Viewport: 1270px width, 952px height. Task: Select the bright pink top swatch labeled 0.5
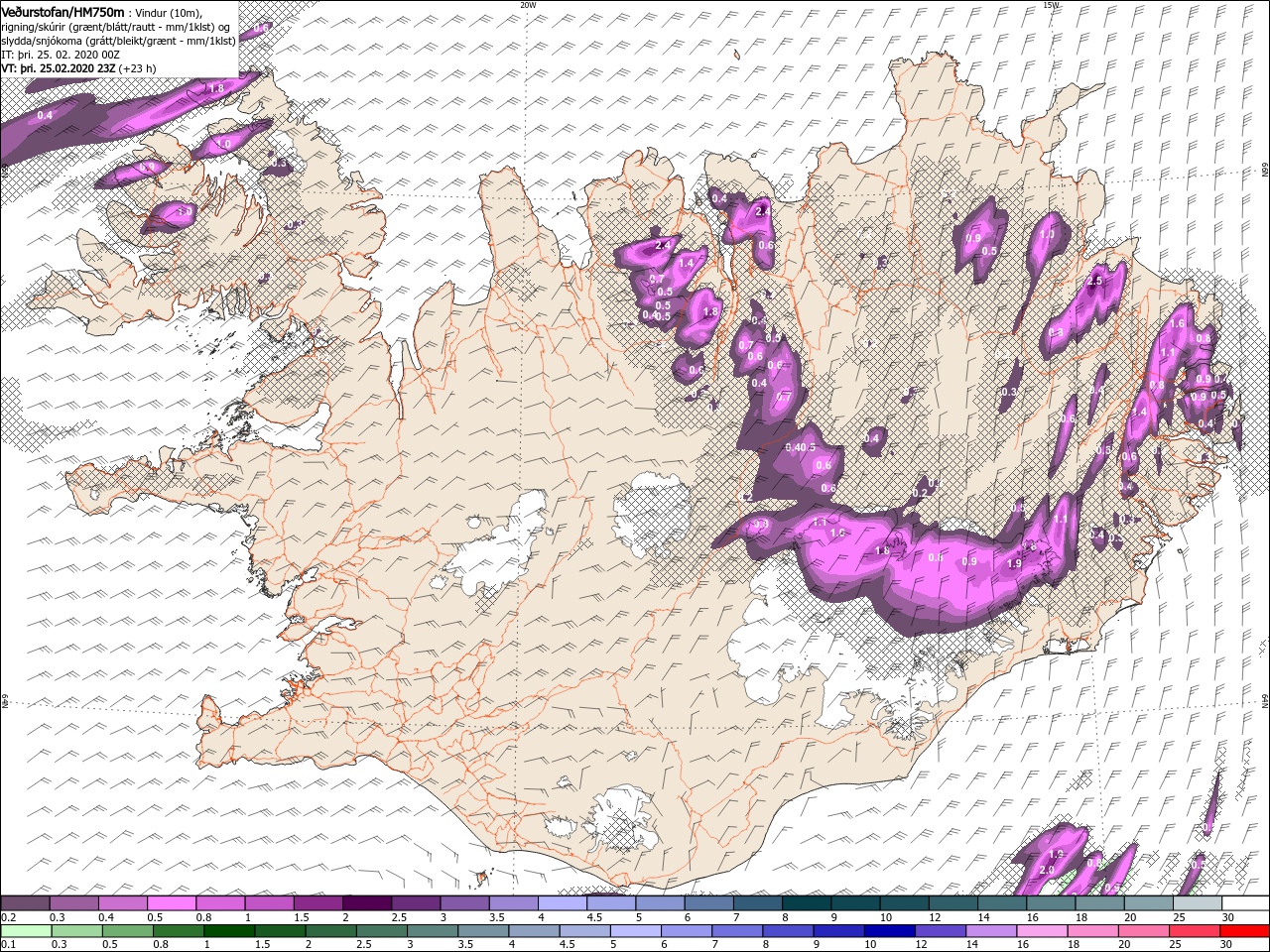coord(172,903)
